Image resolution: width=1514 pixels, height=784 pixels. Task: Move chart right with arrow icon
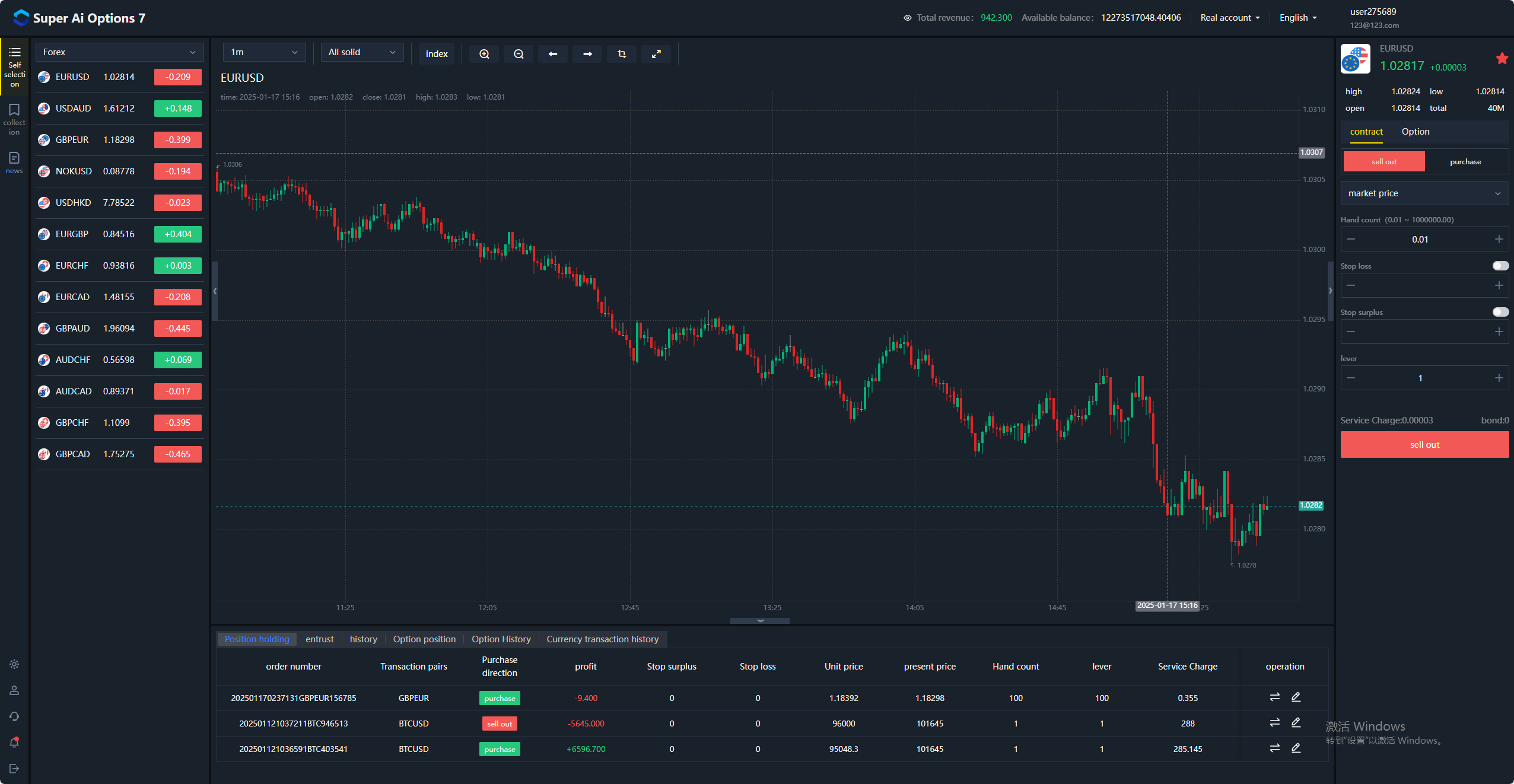(x=587, y=54)
